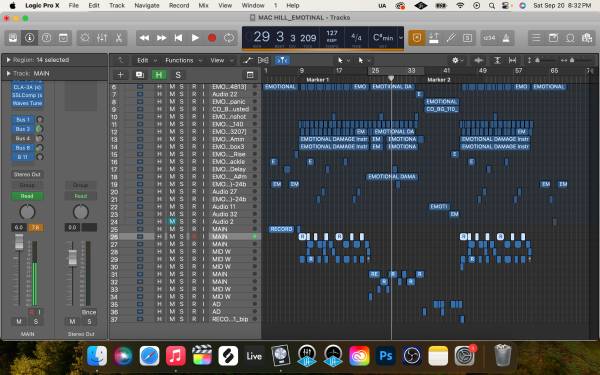Open the Waves Tune plug-in slot
This screenshot has height=375, width=600.
click(x=27, y=103)
